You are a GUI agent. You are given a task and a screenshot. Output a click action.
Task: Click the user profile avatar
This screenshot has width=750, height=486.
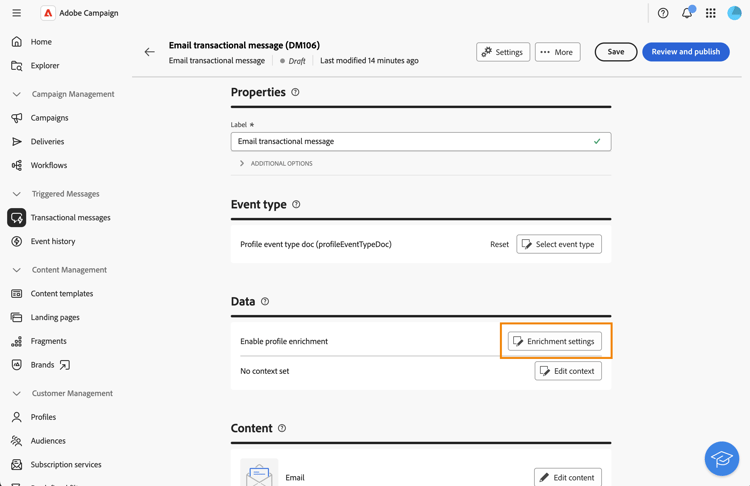pos(735,13)
